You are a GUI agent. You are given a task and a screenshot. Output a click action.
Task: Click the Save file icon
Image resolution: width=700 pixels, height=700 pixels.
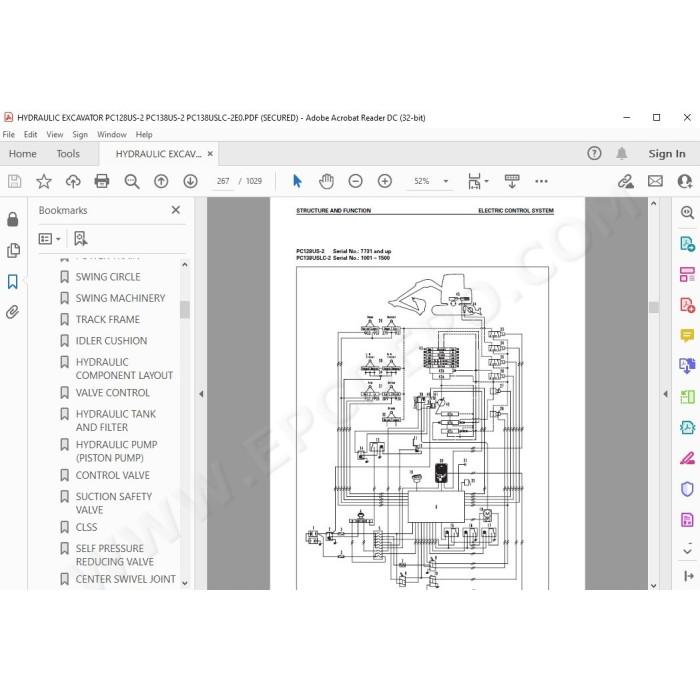tap(14, 181)
